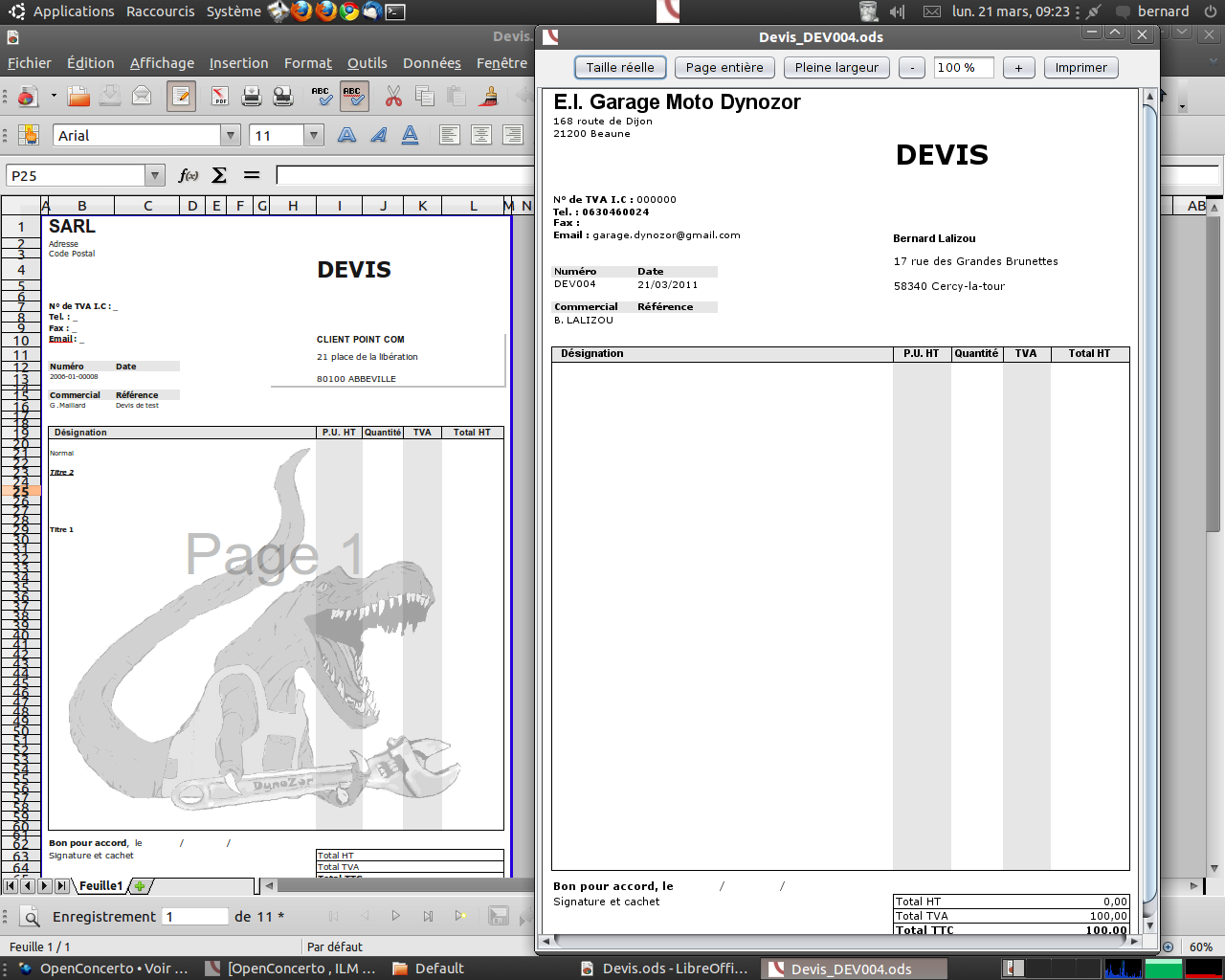The image size is (1225, 980).
Task: Click the Copy icon
Action: pyautogui.click(x=425, y=96)
